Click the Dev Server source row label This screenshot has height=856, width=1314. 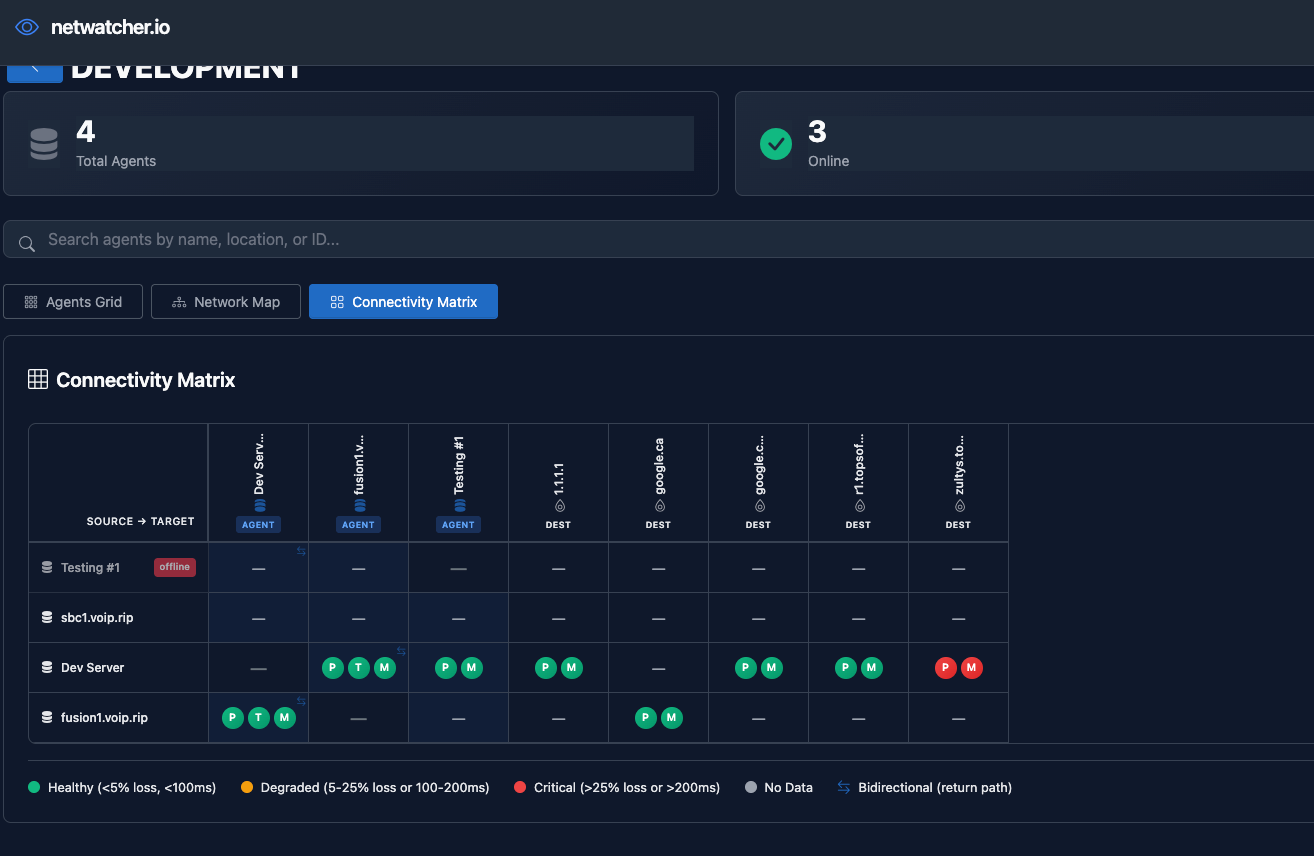pyautogui.click(x=92, y=668)
